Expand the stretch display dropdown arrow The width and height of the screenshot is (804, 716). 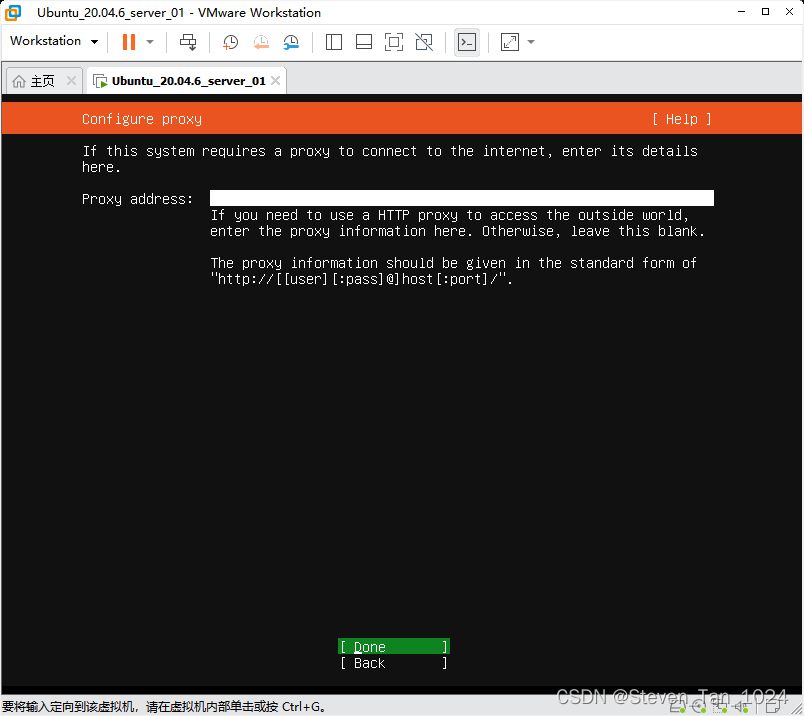(x=531, y=42)
